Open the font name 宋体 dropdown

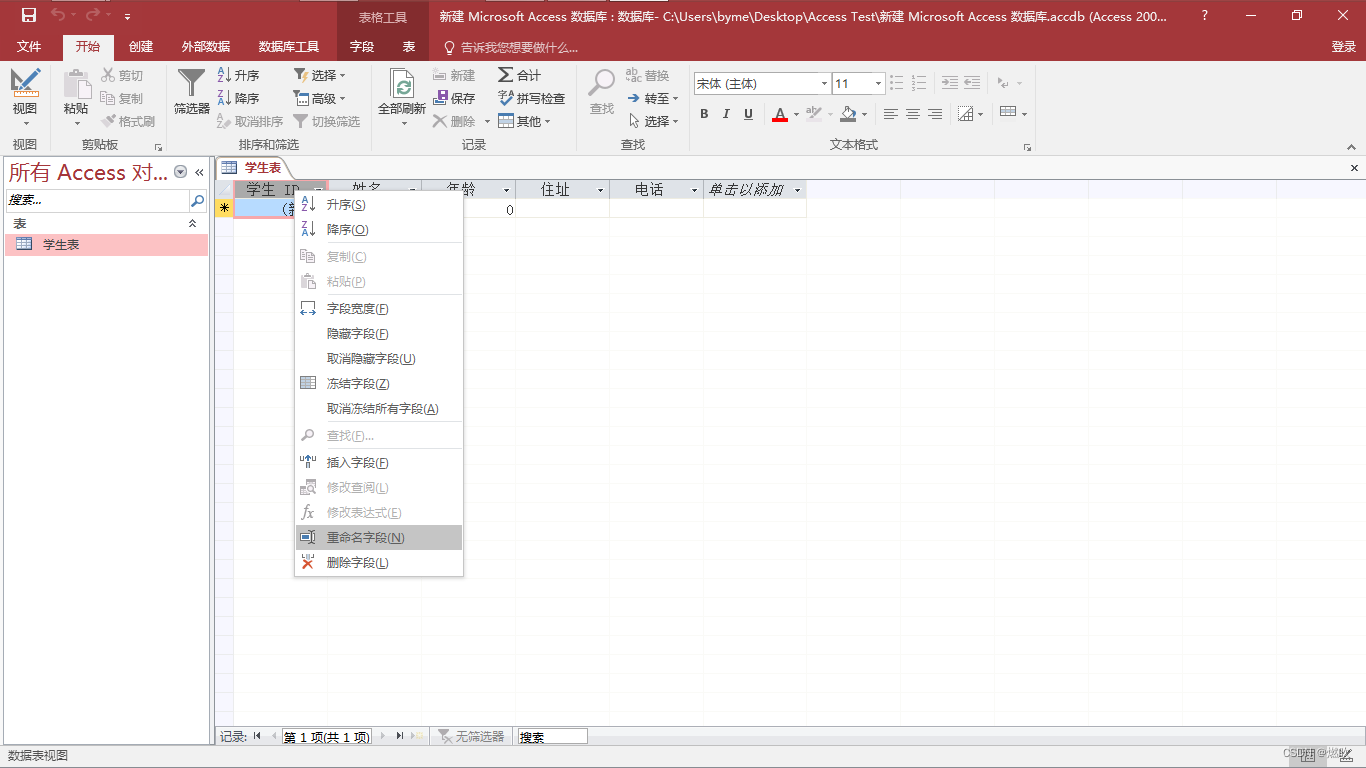(824, 84)
